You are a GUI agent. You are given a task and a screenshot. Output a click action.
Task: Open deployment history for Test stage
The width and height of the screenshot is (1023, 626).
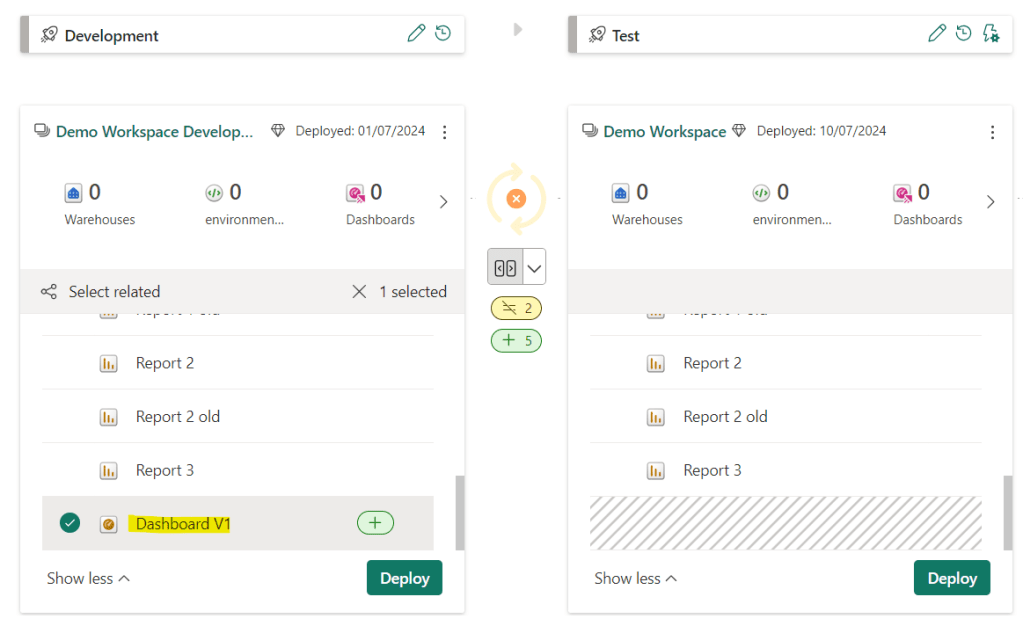(963, 34)
